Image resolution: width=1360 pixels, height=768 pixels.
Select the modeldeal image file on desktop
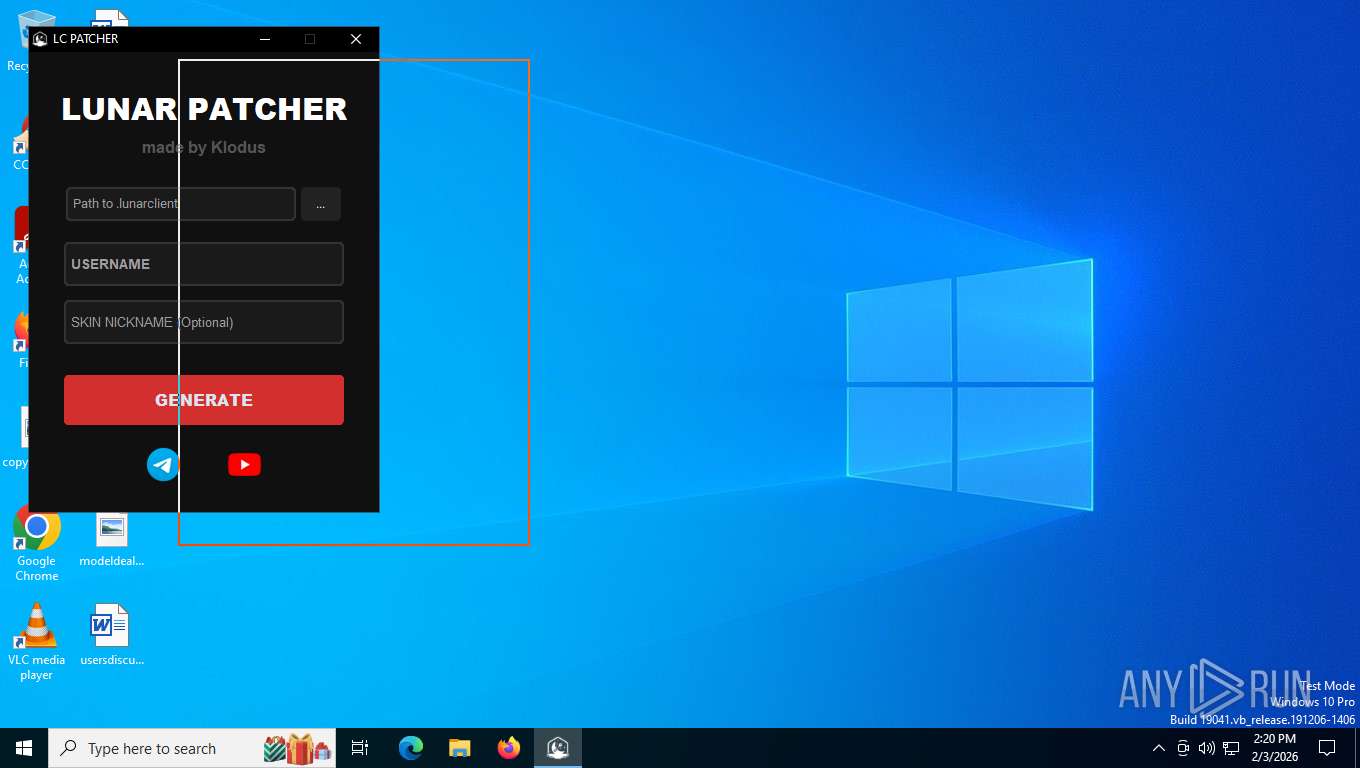coord(111,540)
